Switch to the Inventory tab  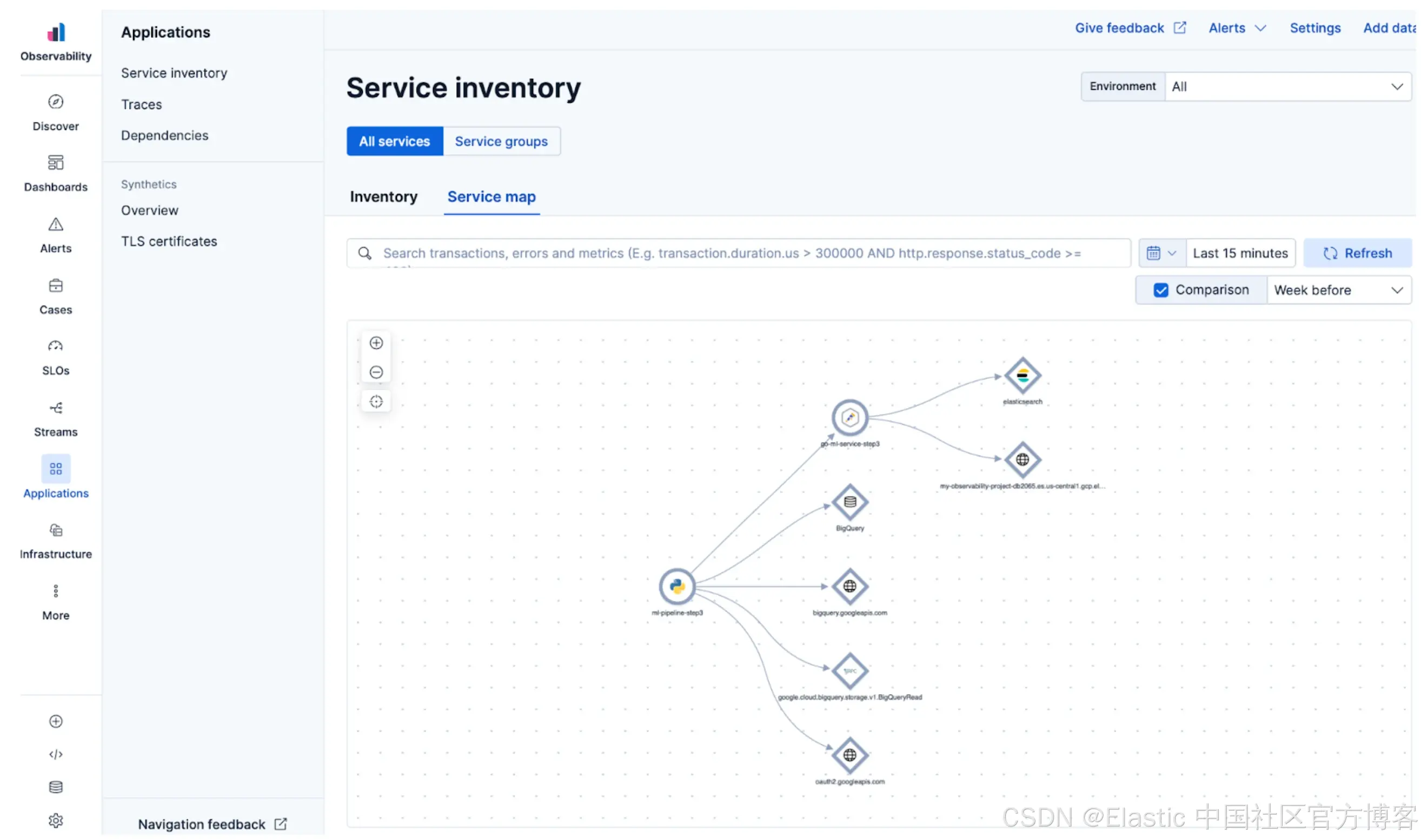[384, 197]
